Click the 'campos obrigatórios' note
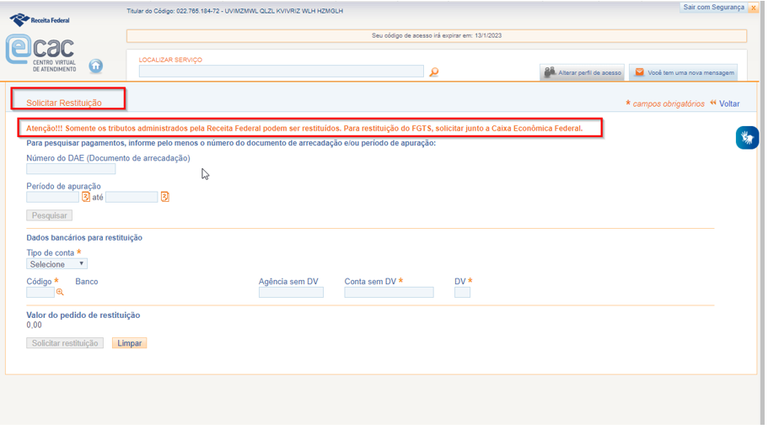Viewport: 768px width, 429px height. click(x=668, y=104)
